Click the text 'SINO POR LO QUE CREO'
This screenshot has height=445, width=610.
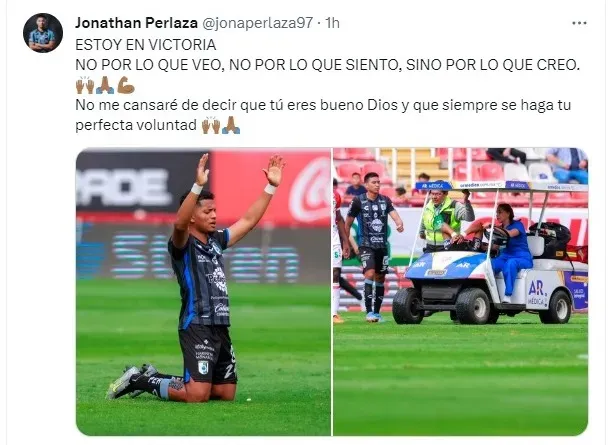[x=491, y=65]
